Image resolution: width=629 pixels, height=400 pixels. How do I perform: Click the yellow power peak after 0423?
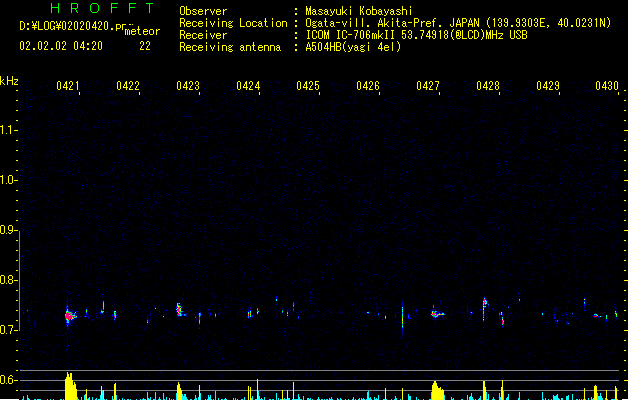[x=179, y=391]
